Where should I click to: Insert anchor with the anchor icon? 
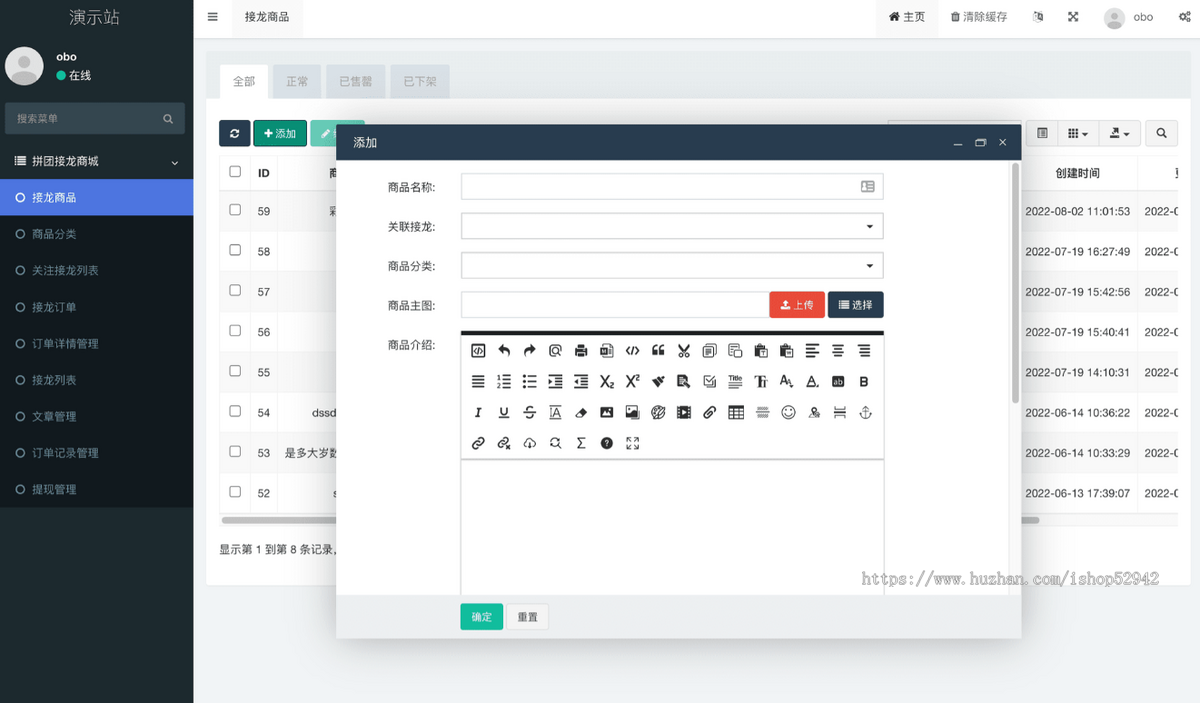(866, 412)
